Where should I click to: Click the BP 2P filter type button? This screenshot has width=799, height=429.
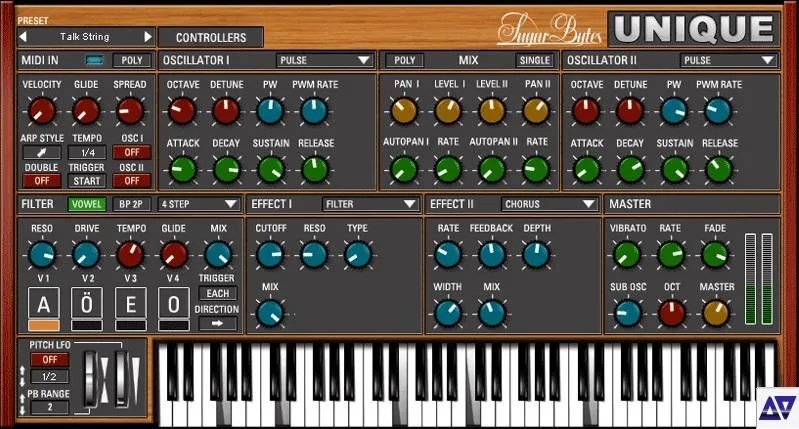[131, 204]
